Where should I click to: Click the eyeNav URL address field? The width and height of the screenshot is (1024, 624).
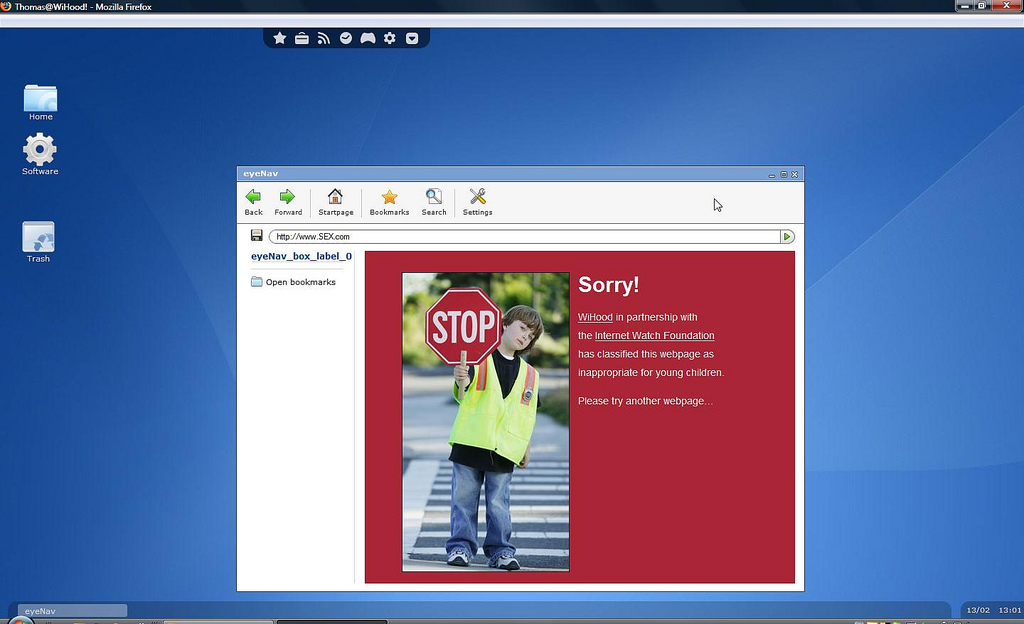tap(524, 236)
